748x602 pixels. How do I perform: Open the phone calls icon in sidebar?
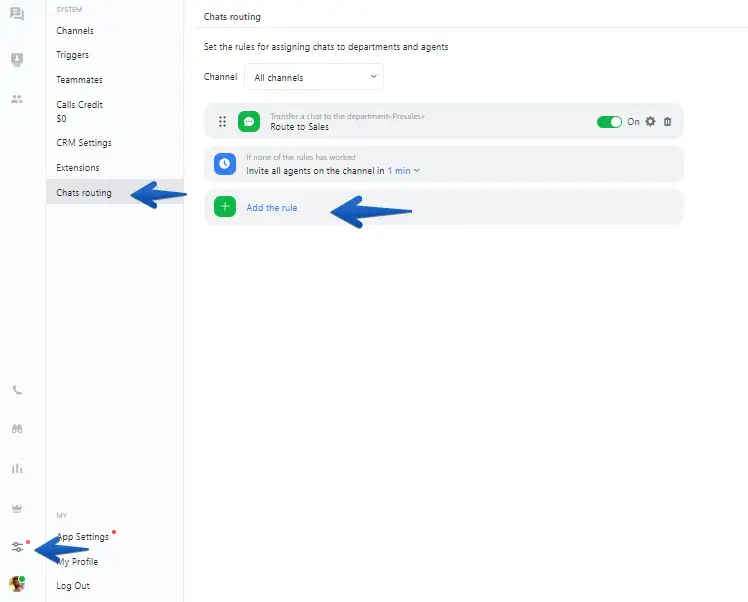[x=17, y=390]
